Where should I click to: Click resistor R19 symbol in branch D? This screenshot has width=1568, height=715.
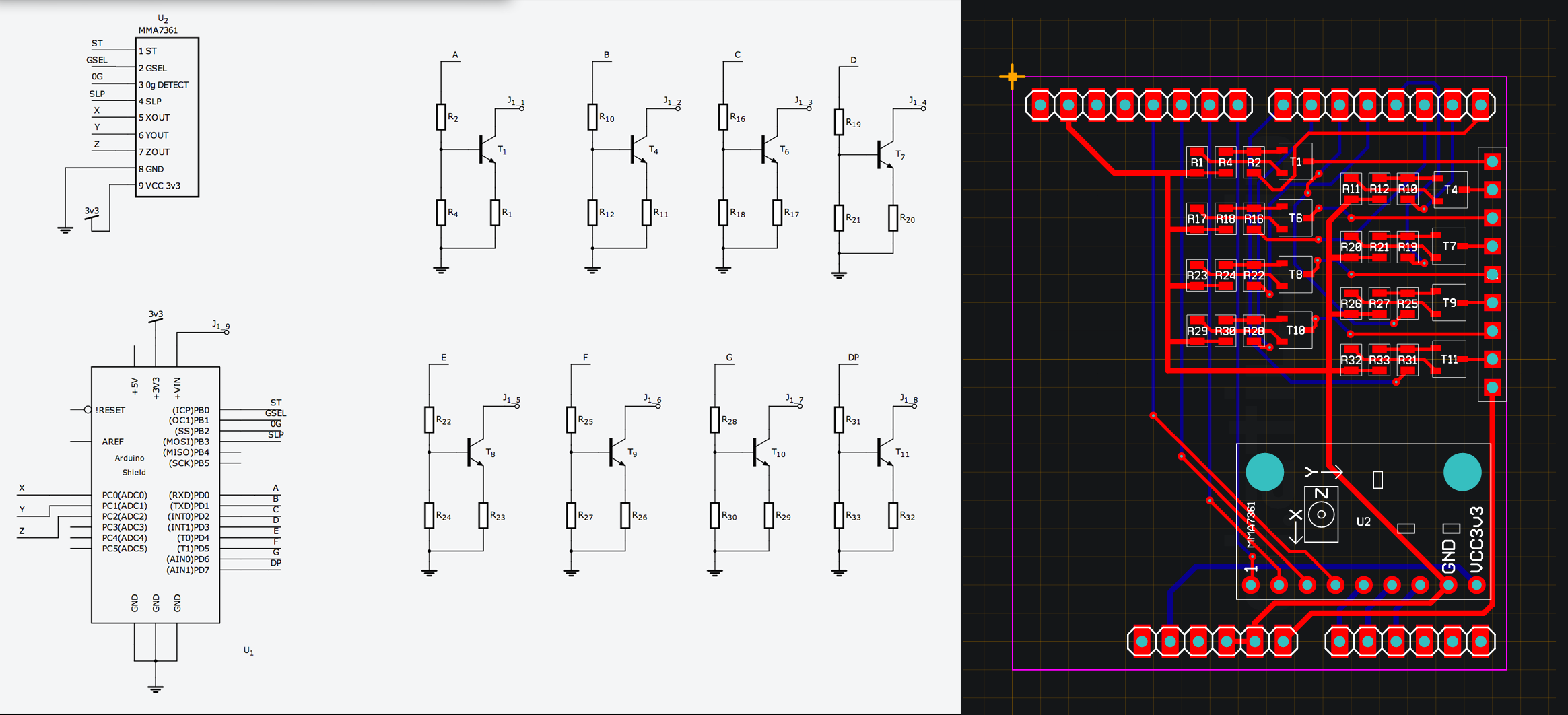pyautogui.click(x=839, y=123)
